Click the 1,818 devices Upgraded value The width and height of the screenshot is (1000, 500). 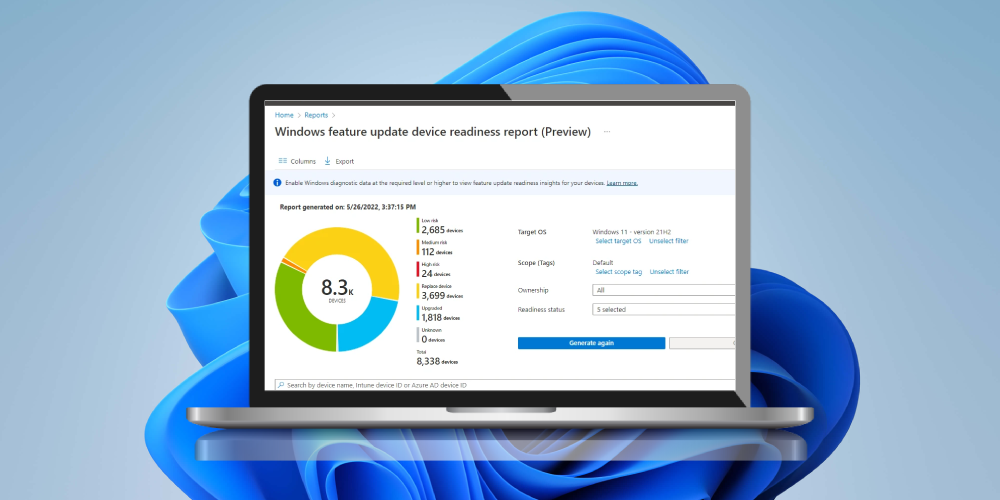coord(440,318)
